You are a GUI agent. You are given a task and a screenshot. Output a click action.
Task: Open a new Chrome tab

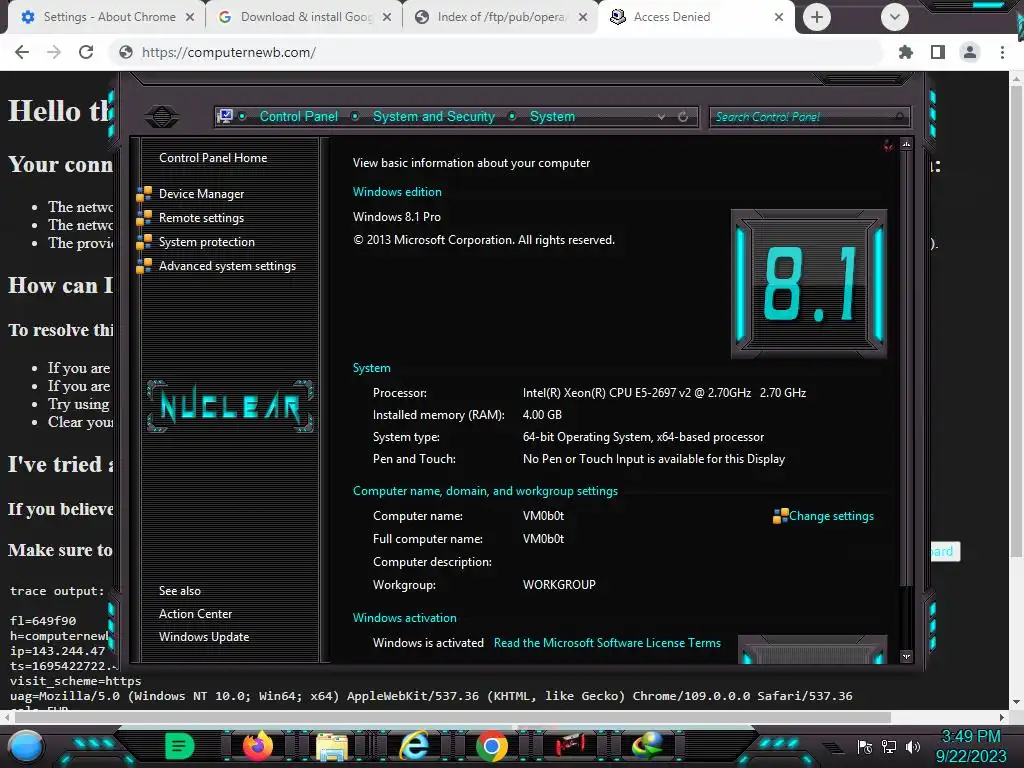click(x=817, y=17)
